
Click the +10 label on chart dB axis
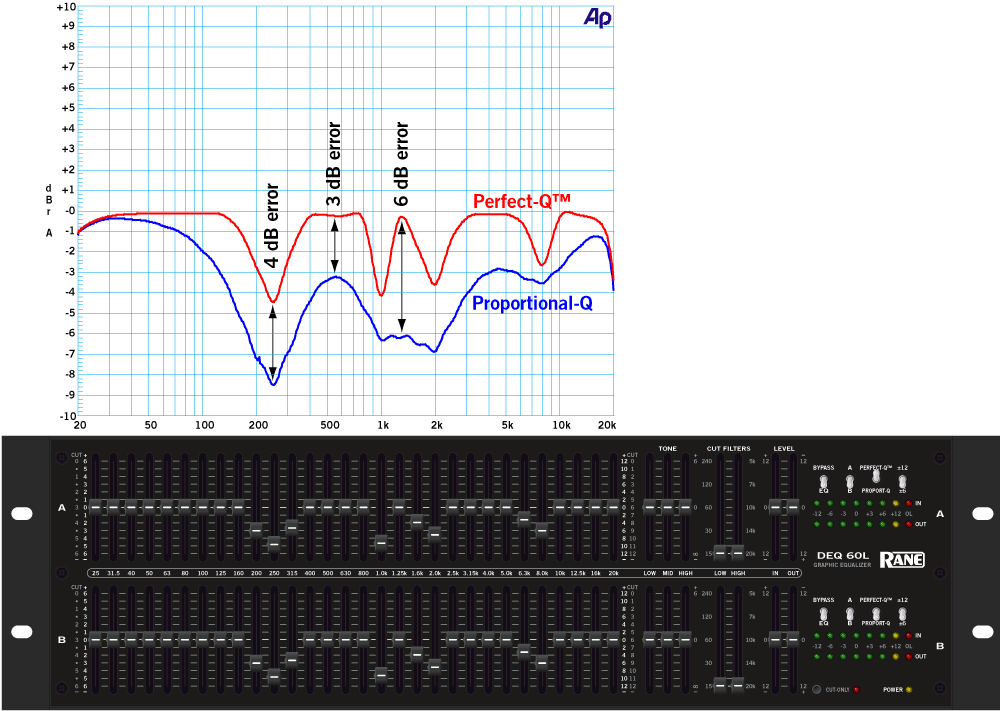(x=66, y=7)
